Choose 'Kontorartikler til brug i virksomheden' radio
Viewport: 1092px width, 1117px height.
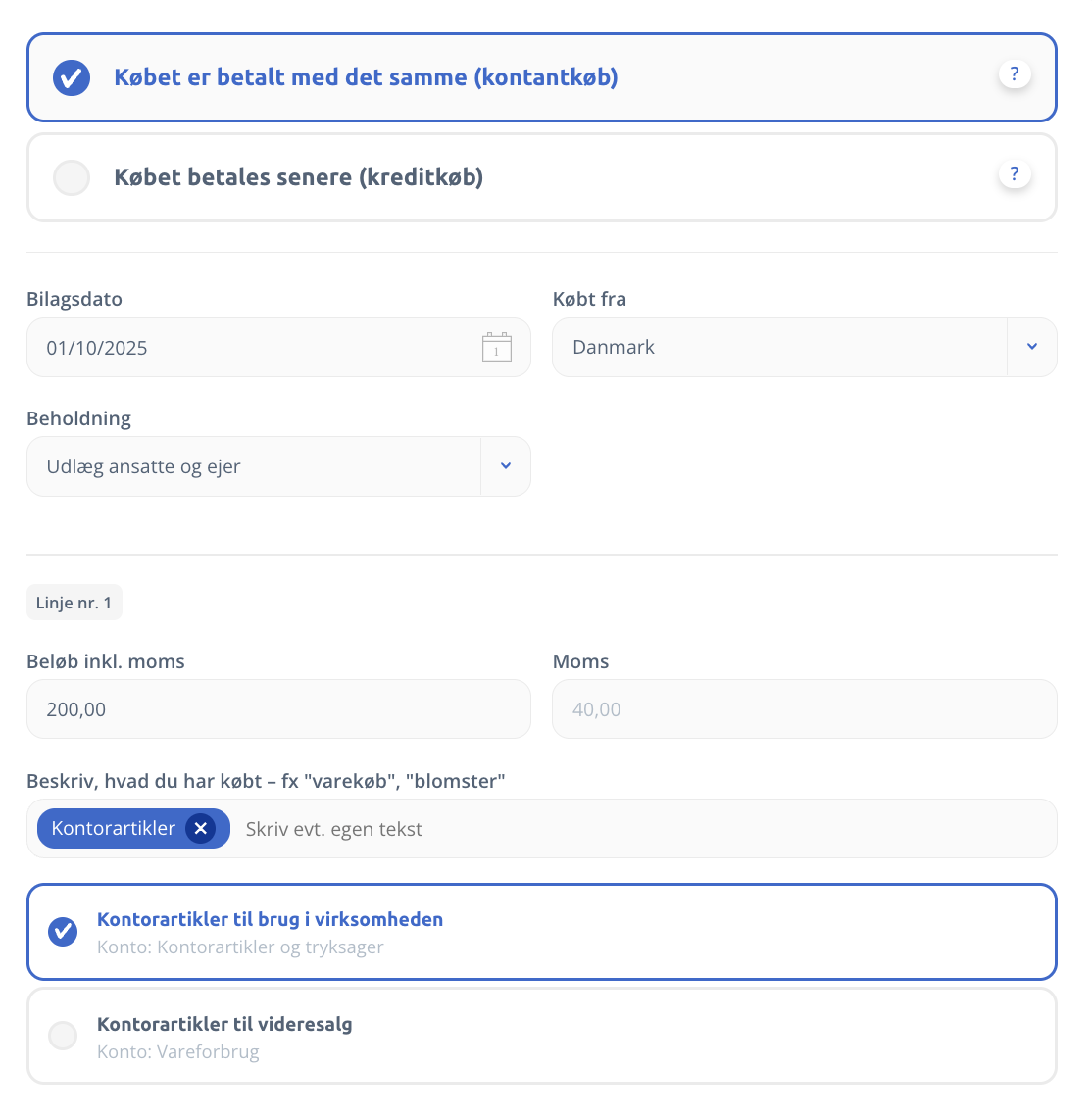[63, 932]
